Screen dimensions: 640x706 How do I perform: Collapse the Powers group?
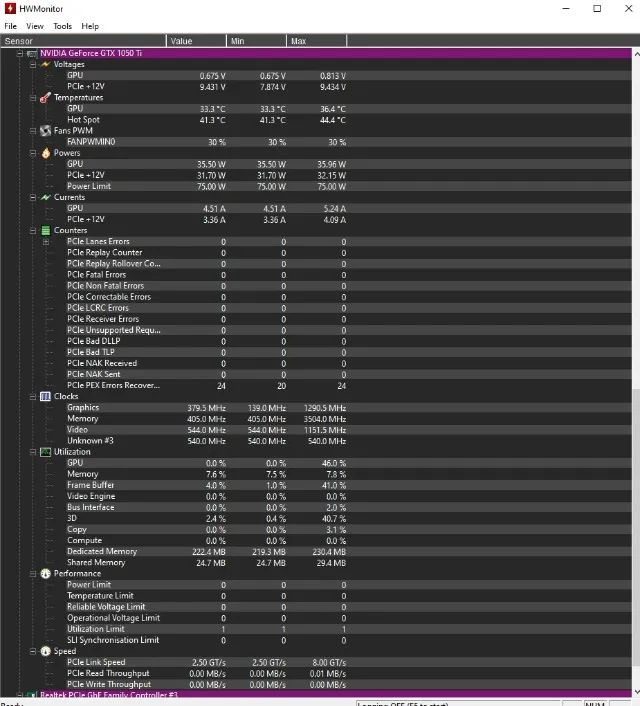33,153
